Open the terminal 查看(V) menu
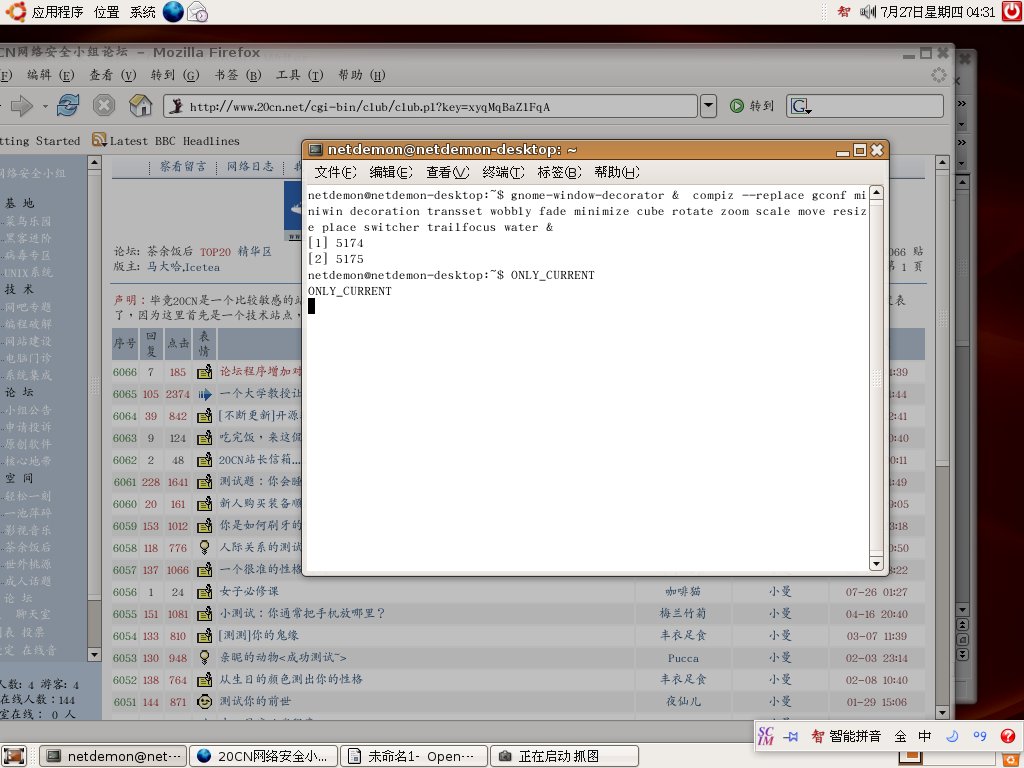 448,172
